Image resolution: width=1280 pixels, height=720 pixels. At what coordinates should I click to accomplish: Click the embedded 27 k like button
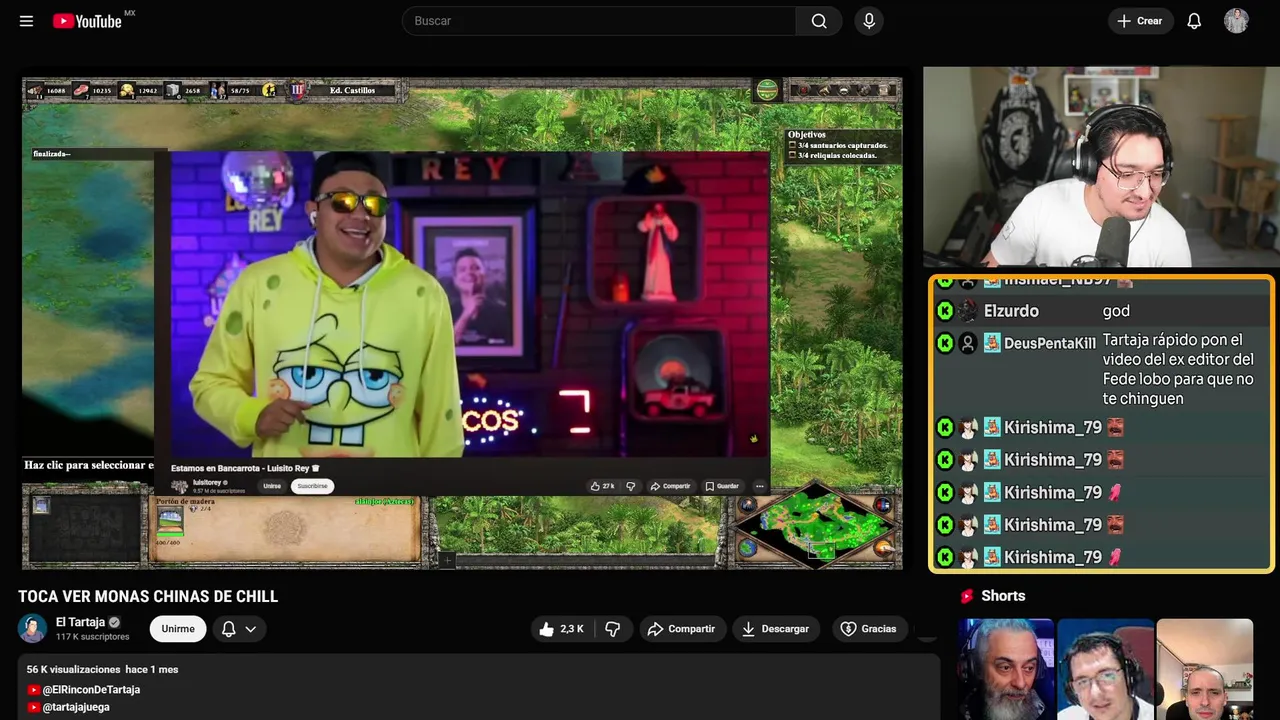[x=602, y=486]
